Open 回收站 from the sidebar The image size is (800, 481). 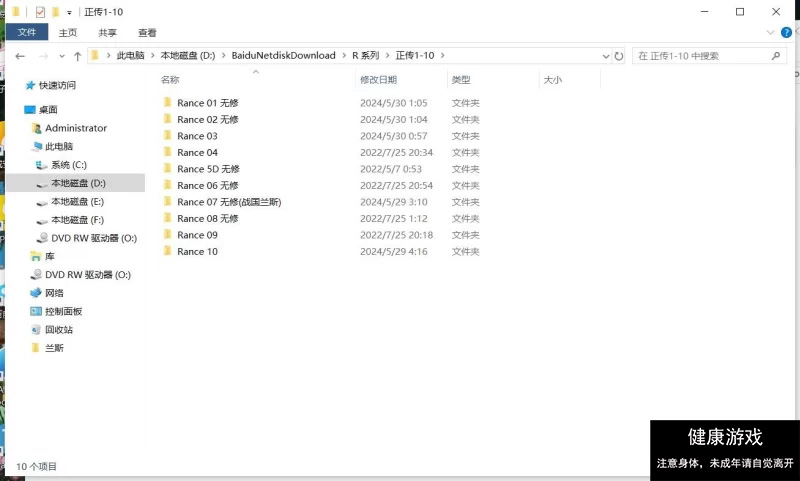(59, 330)
